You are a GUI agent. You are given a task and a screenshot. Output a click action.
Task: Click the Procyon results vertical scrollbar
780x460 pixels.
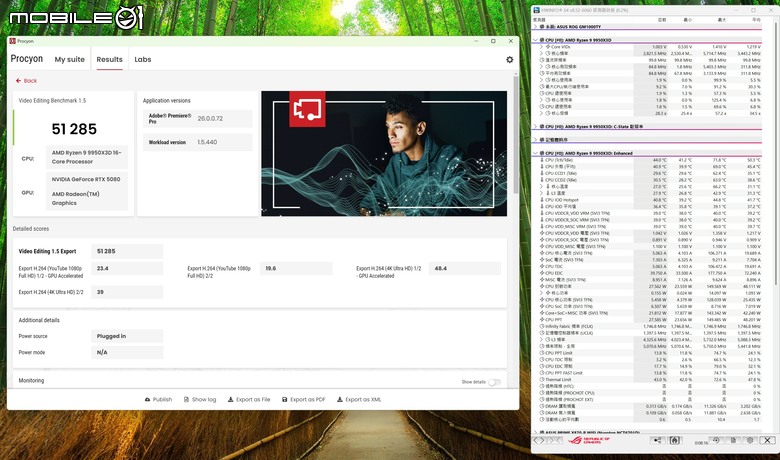pos(516,134)
